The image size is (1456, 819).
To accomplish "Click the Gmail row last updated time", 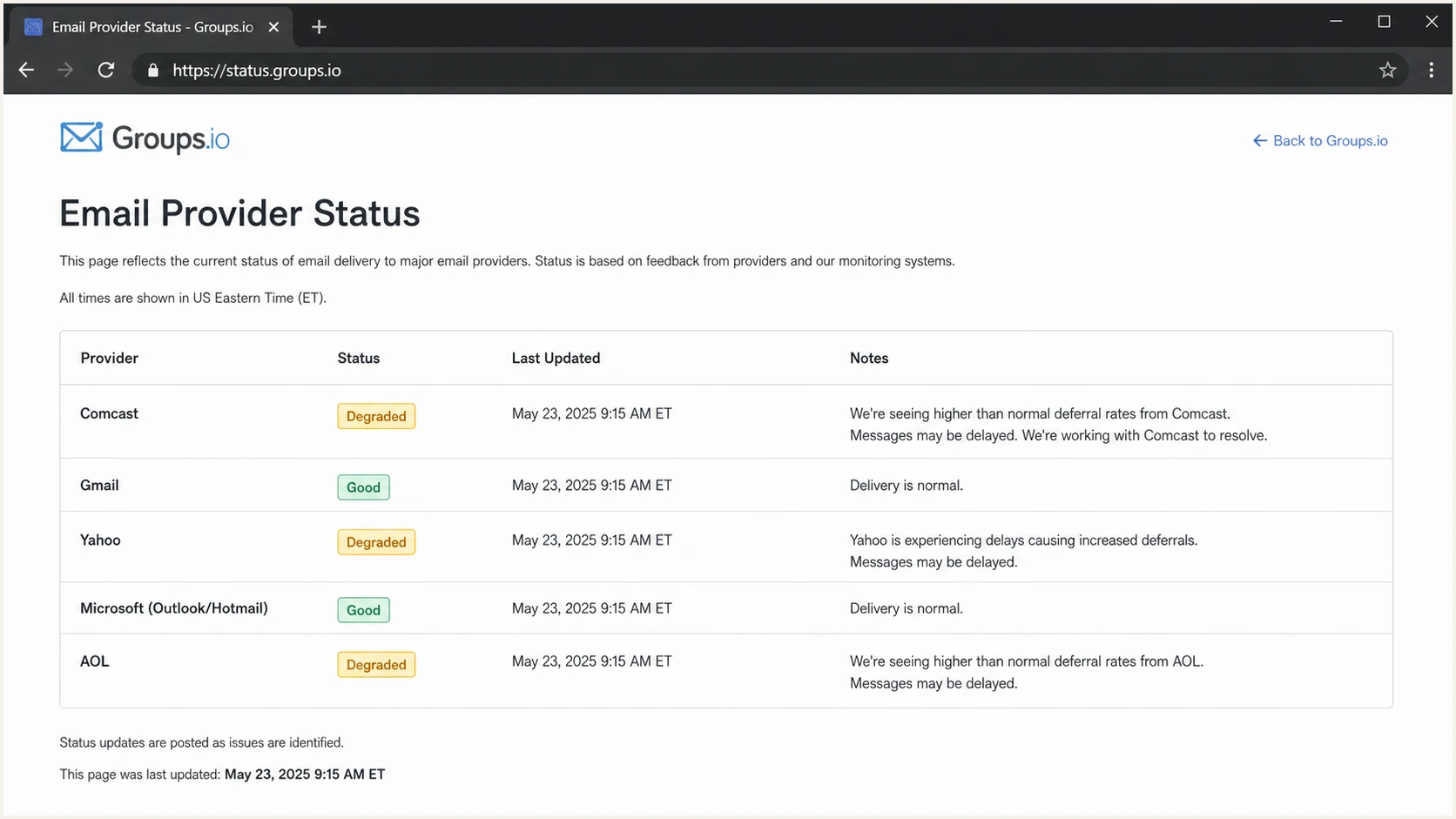I will 592,486.
